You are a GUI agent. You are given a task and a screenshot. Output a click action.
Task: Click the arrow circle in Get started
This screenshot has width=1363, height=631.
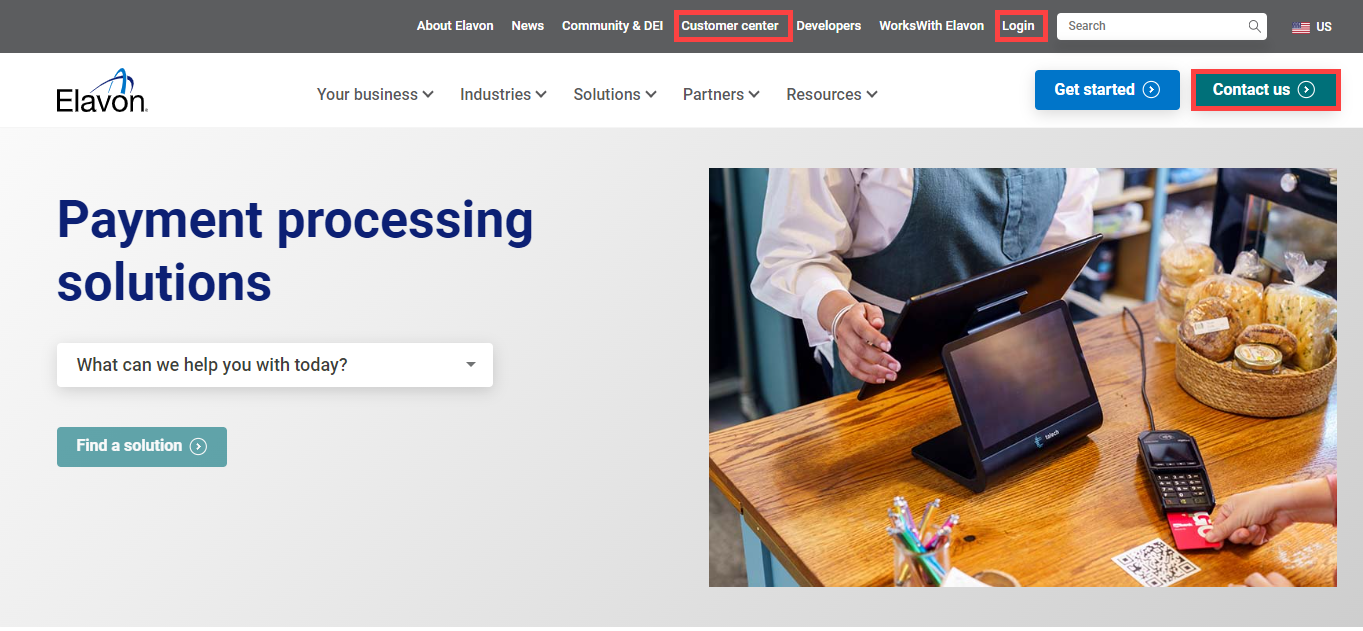click(x=1151, y=90)
